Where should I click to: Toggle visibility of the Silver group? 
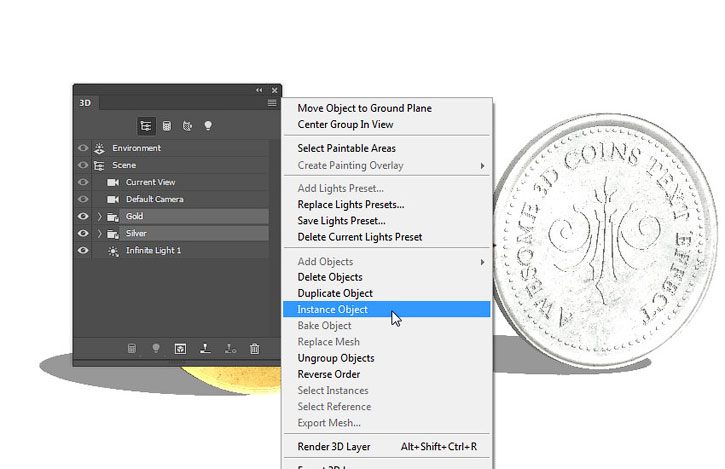tap(83, 233)
